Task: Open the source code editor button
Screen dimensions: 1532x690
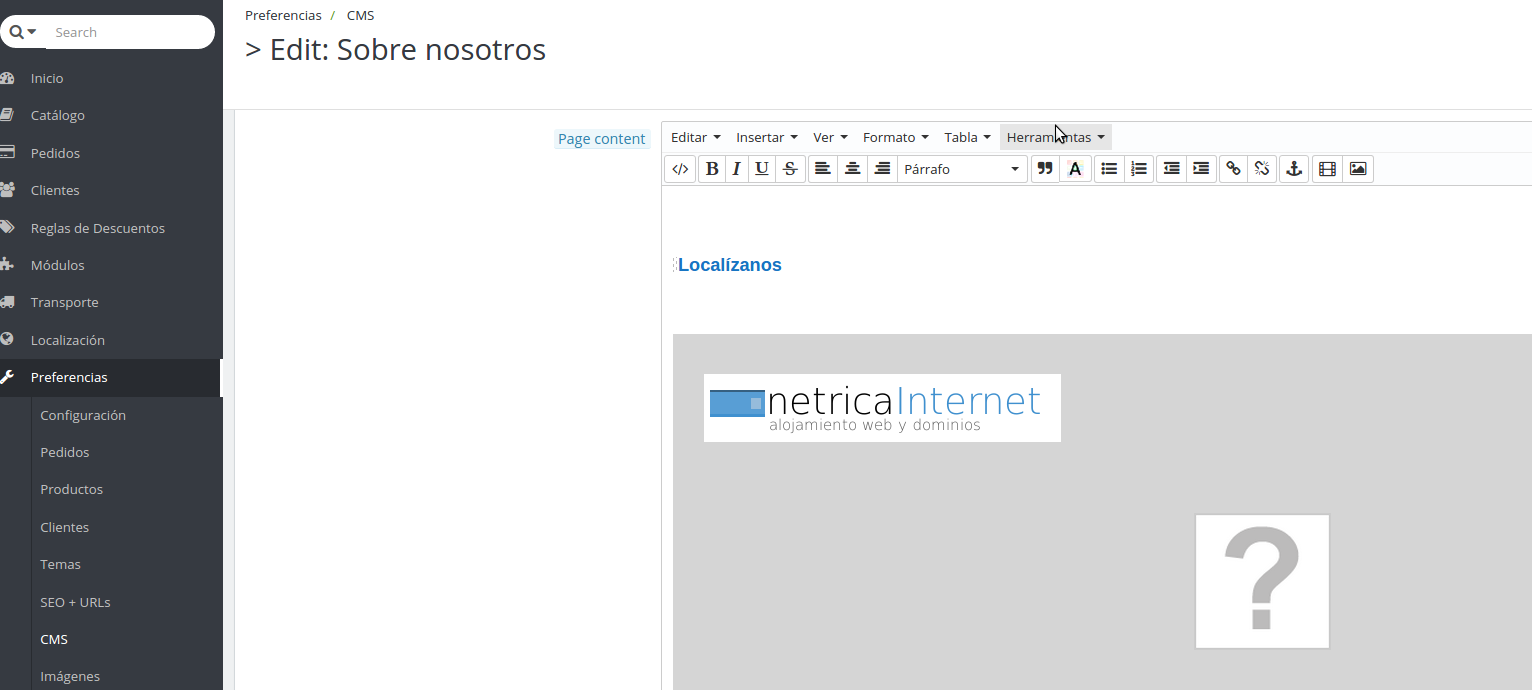Action: (680, 169)
